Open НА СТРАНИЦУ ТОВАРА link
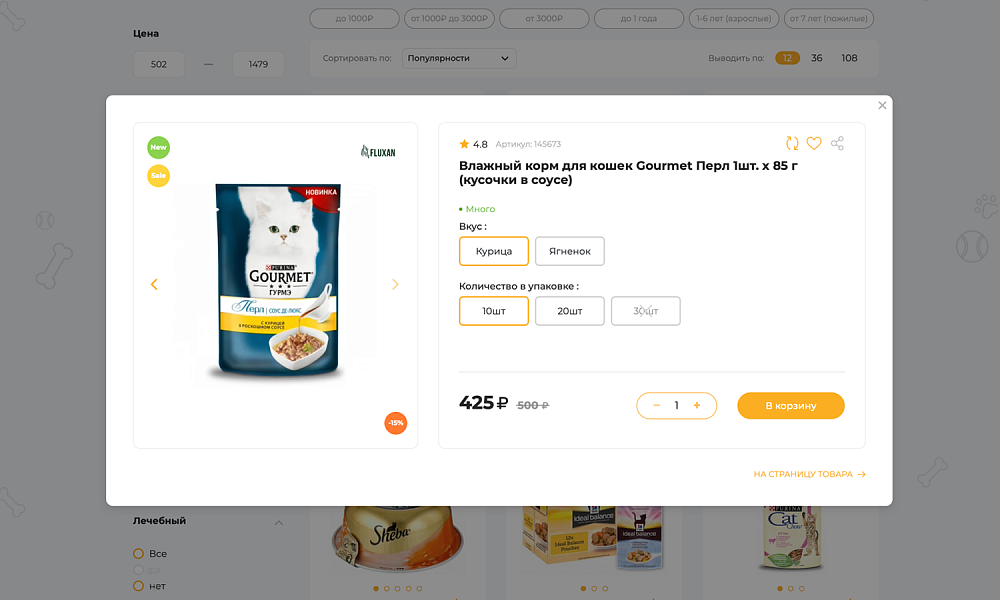 tap(807, 474)
